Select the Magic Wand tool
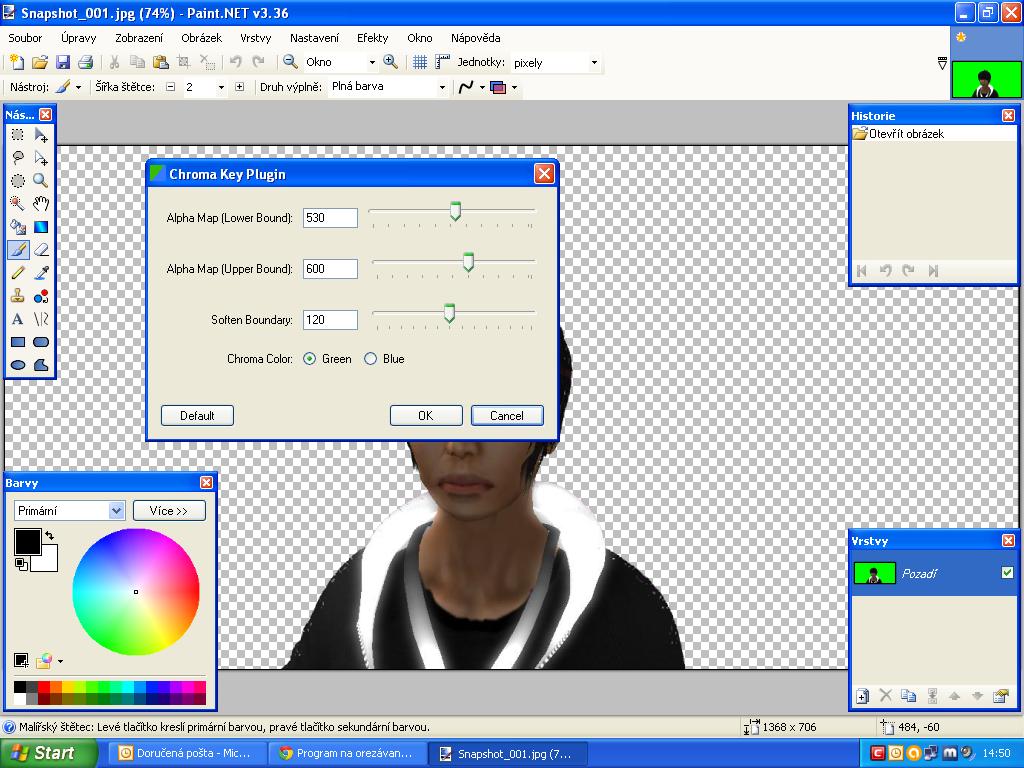Viewport: 1024px width, 768px height. coord(18,203)
